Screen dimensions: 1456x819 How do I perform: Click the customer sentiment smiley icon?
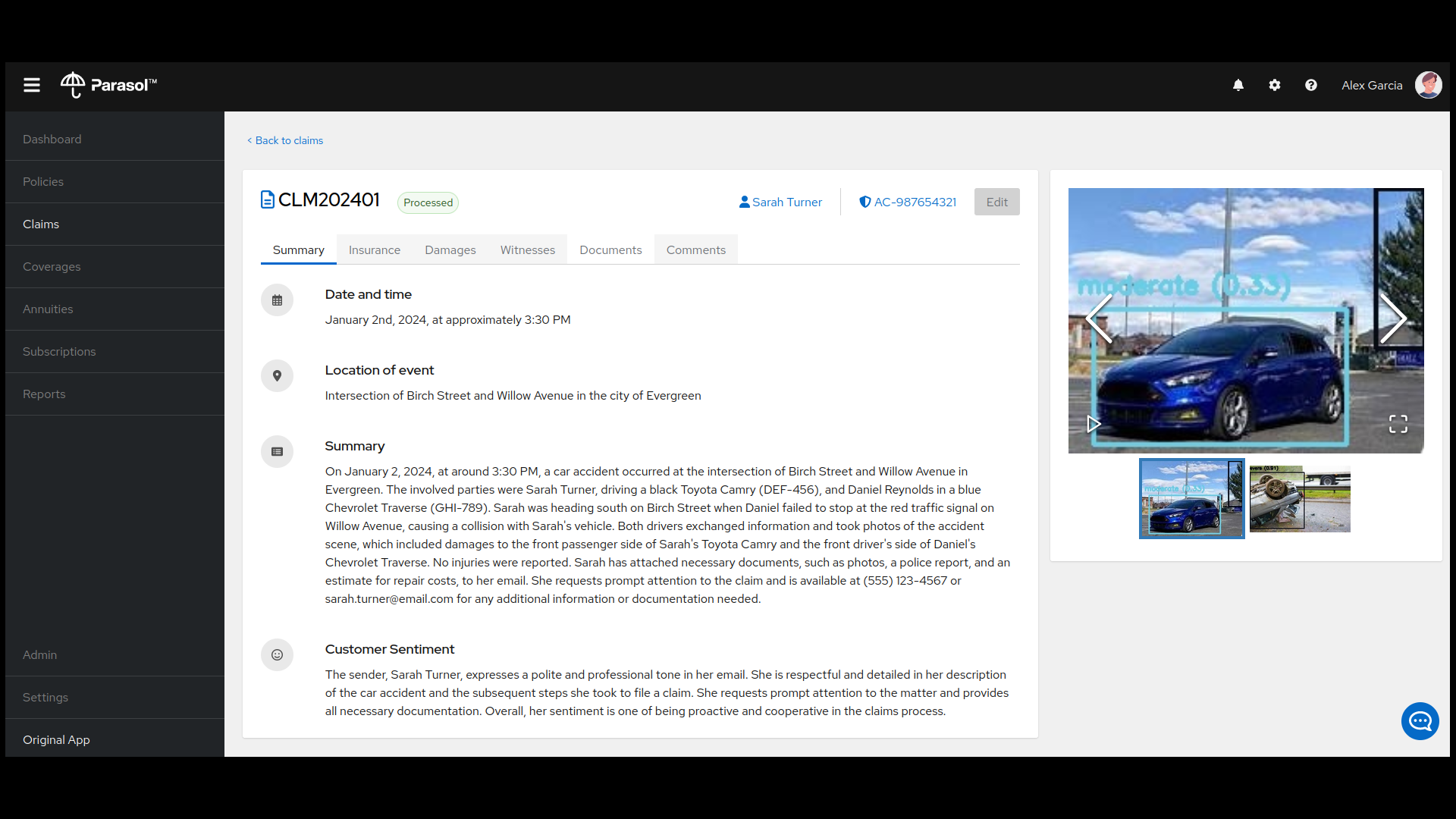(x=277, y=654)
